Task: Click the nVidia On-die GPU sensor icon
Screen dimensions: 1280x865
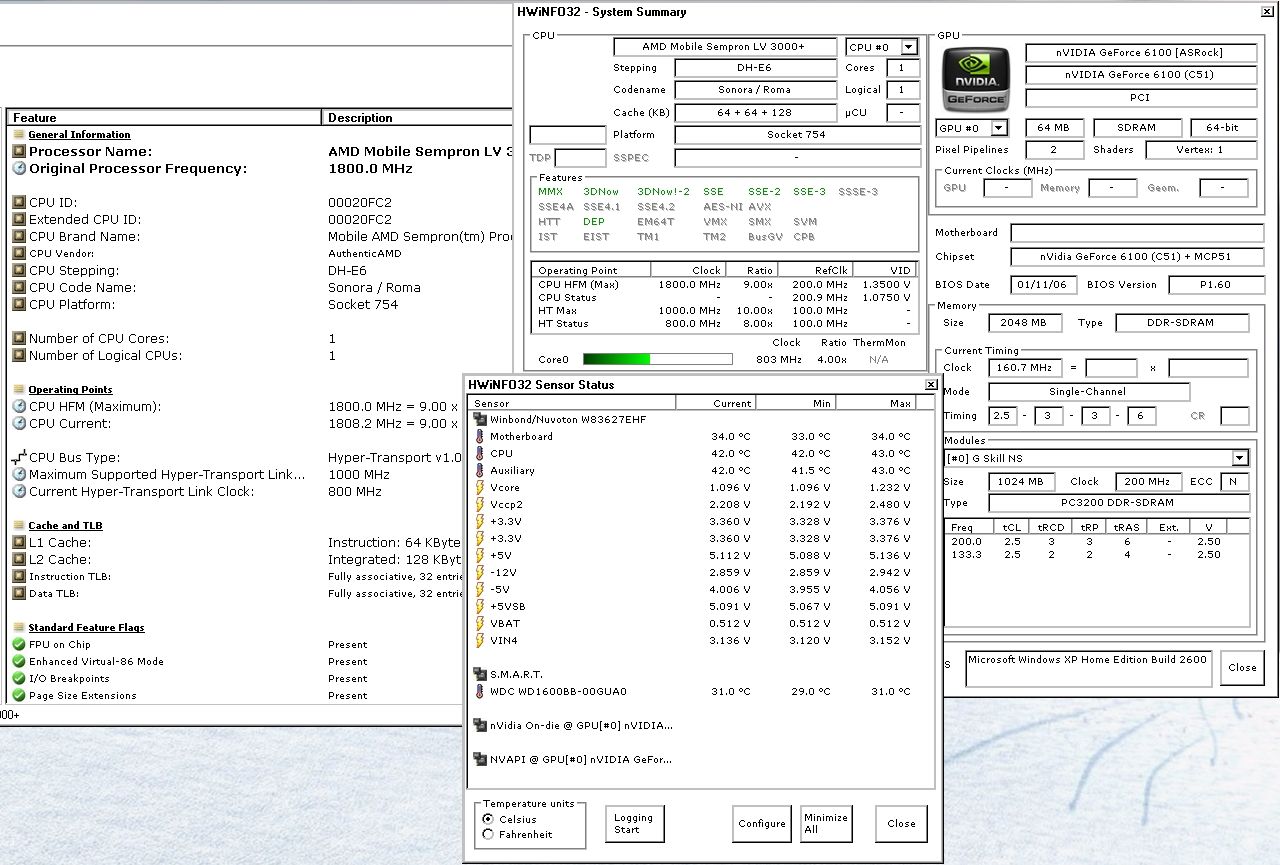Action: tap(480, 726)
